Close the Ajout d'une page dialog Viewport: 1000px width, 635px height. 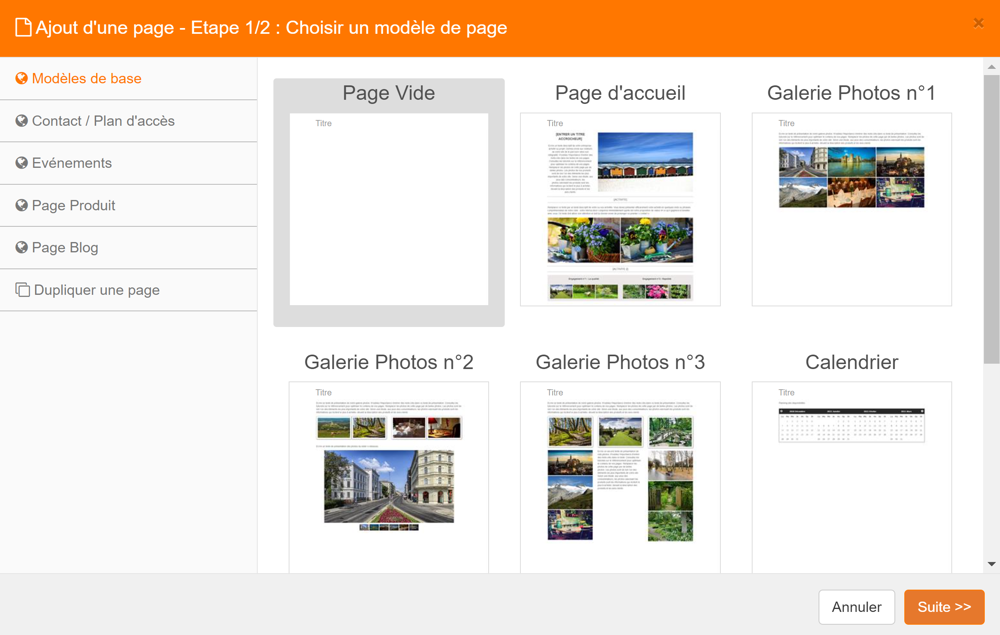[978, 23]
